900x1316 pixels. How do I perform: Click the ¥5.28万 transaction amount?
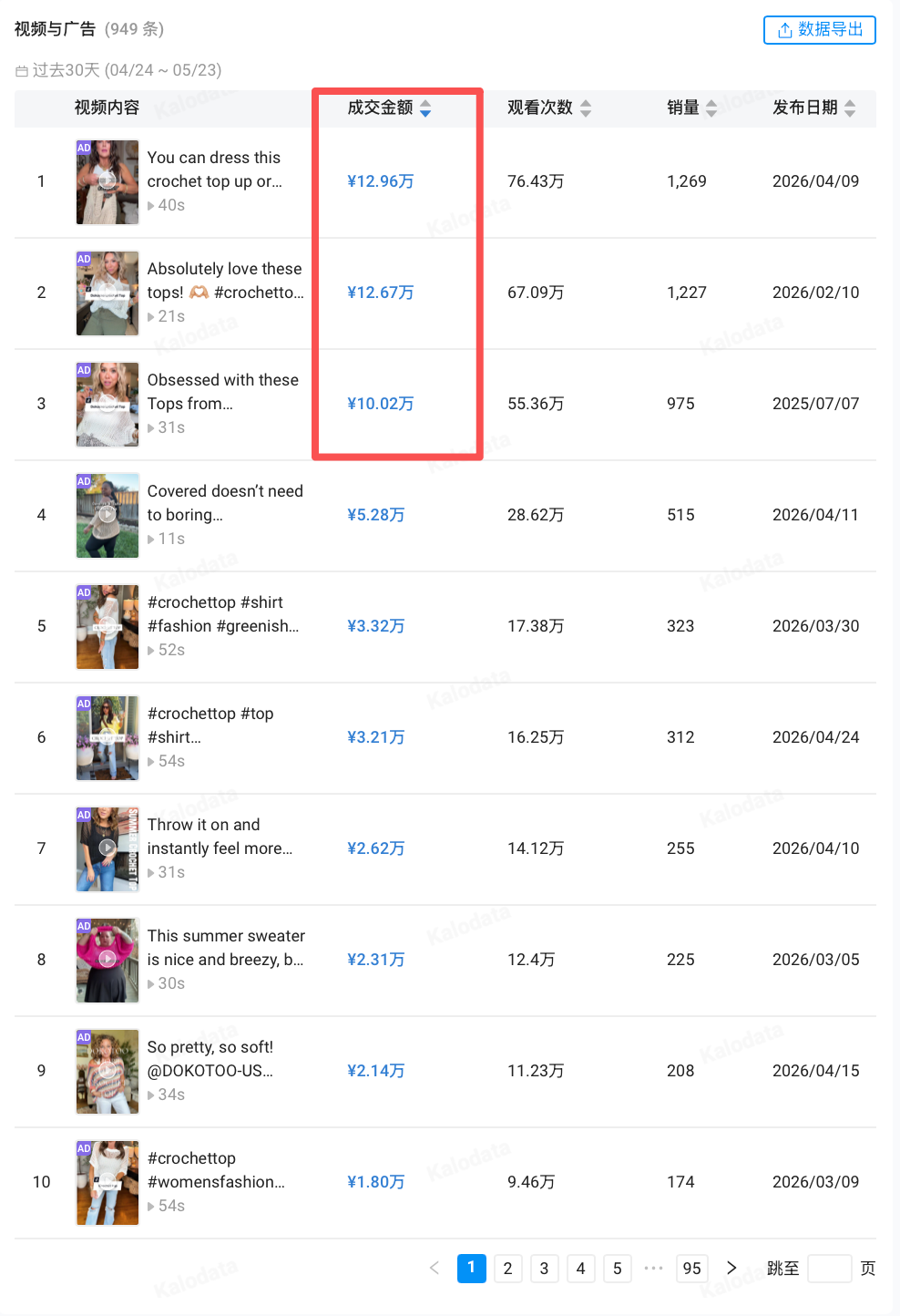pos(376,515)
